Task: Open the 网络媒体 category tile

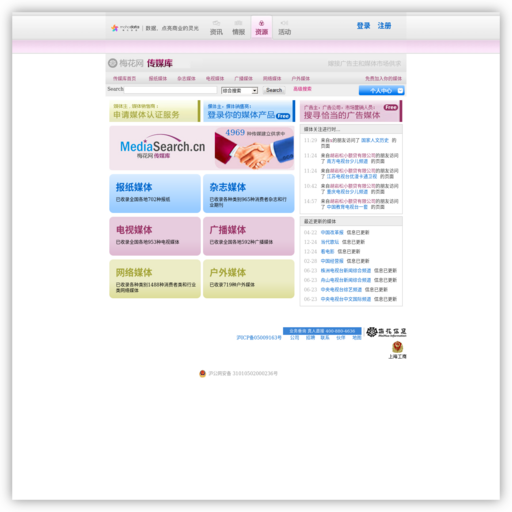Action: [x=155, y=279]
